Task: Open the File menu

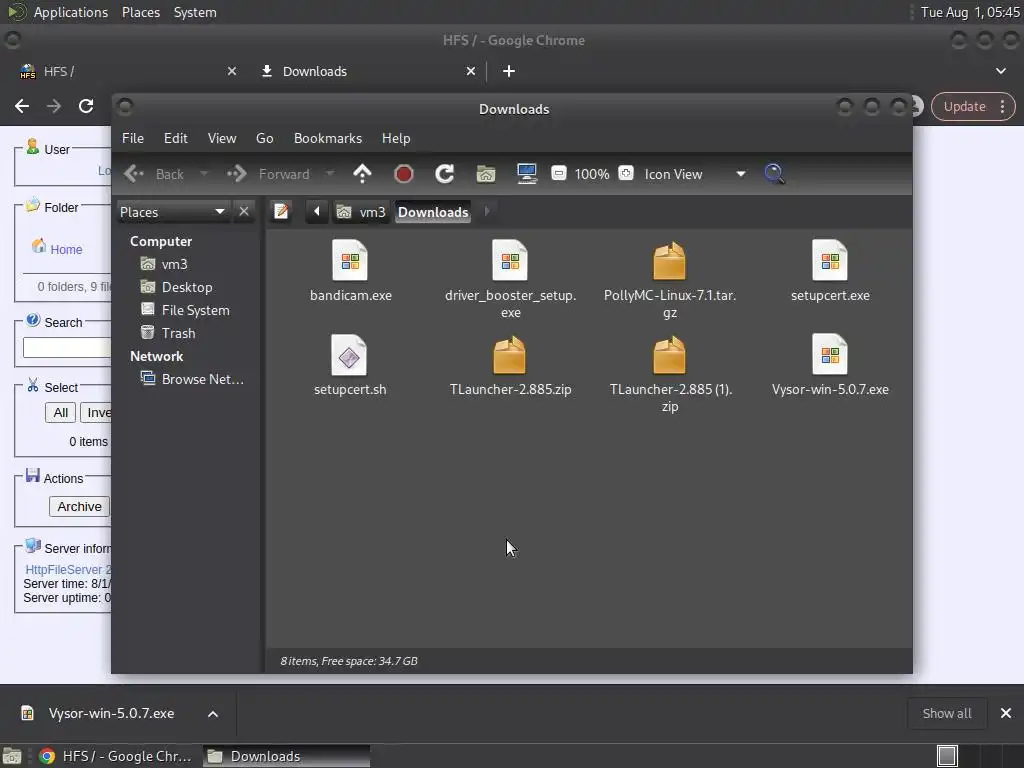Action: (x=133, y=138)
